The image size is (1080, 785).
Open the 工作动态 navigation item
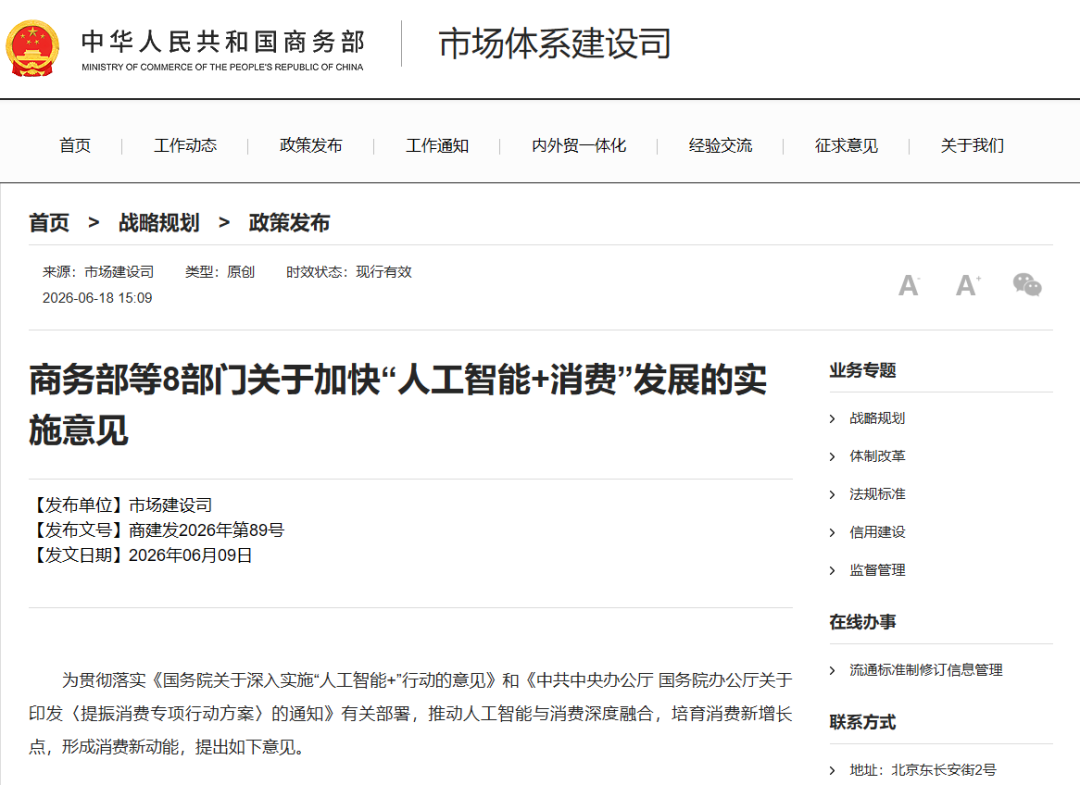pos(185,145)
